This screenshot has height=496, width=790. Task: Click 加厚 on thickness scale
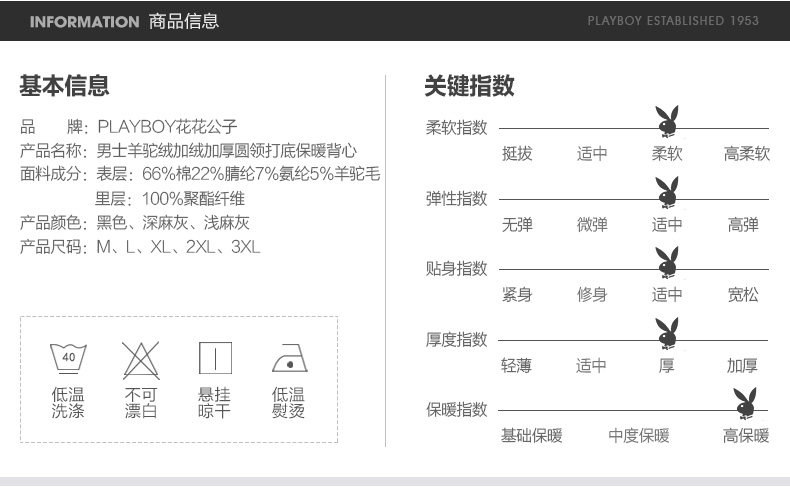coord(742,365)
